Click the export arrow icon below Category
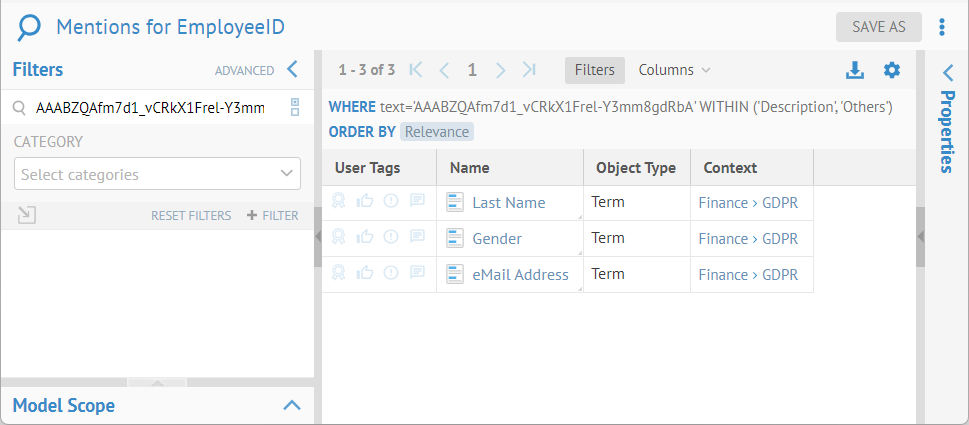Image resolution: width=969 pixels, height=425 pixels. [27, 215]
